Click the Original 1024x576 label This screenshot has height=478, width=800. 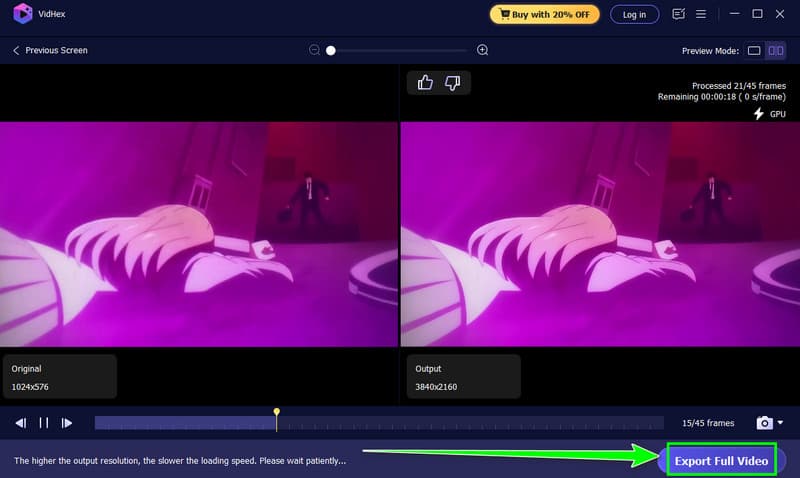(60, 377)
